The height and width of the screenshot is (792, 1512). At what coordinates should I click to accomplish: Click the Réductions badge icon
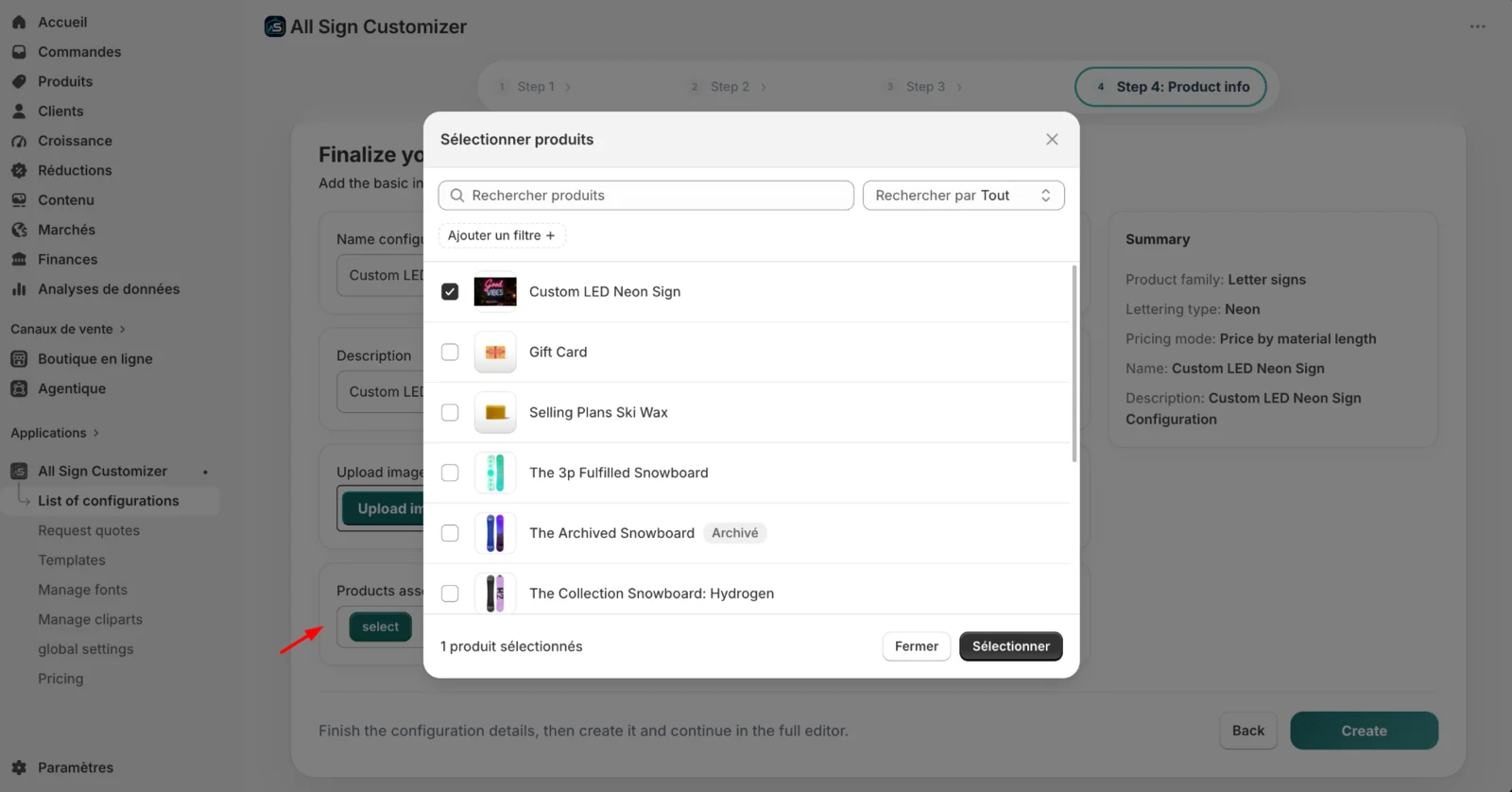19,170
